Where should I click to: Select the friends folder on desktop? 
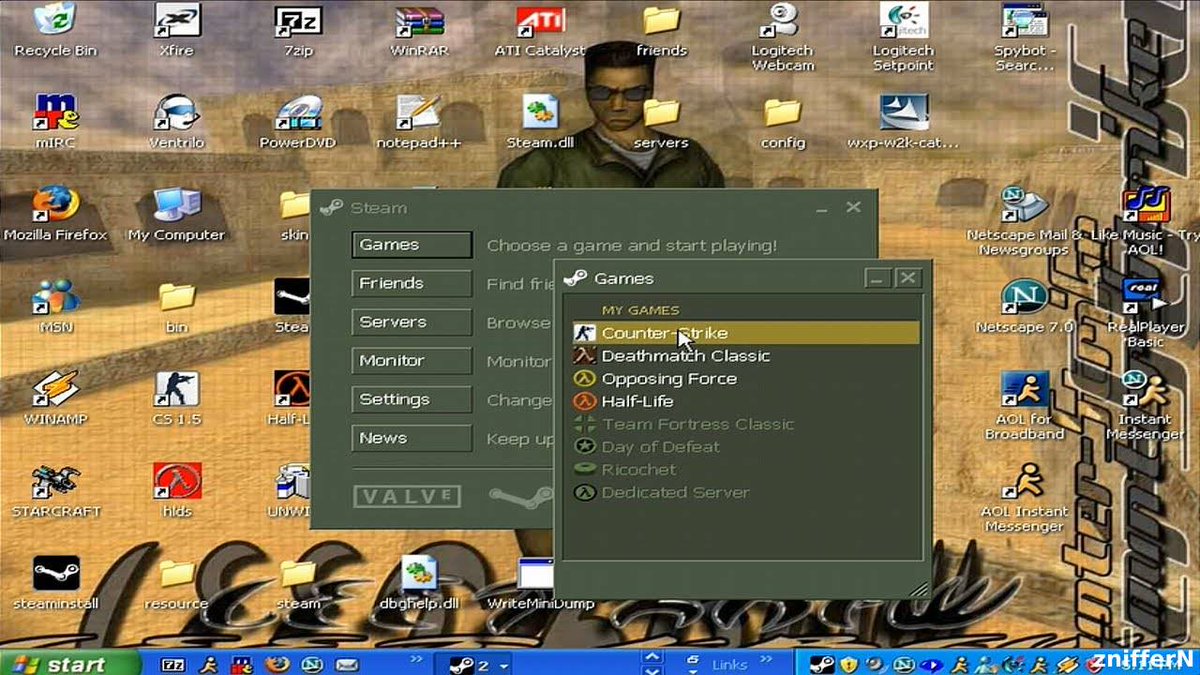661,30
